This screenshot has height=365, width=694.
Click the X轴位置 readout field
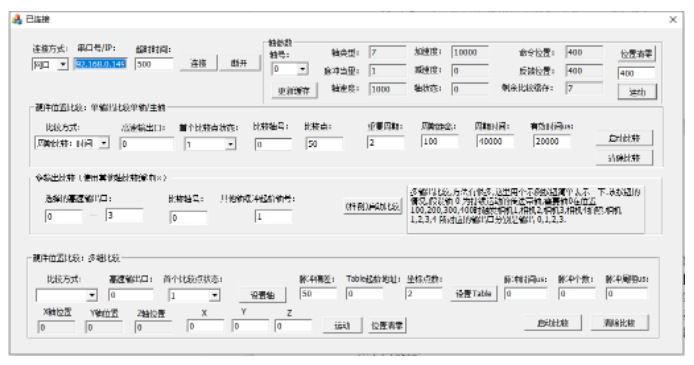56,327
